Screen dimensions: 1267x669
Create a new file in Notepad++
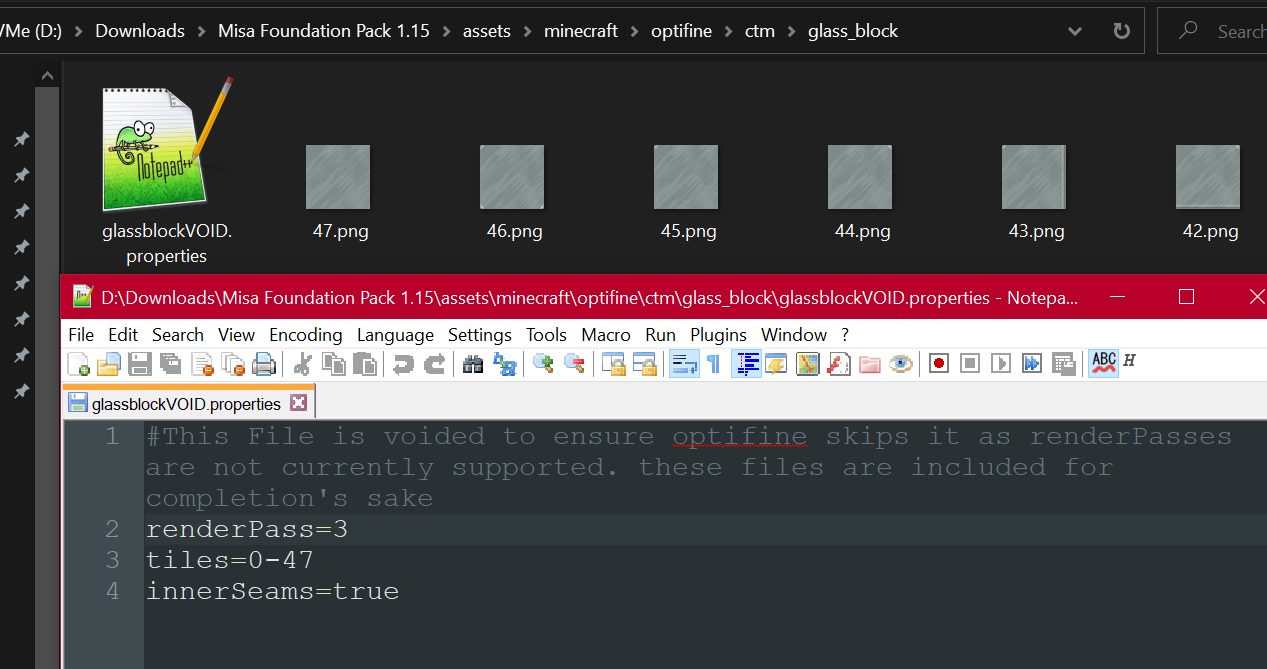pyautogui.click(x=78, y=363)
